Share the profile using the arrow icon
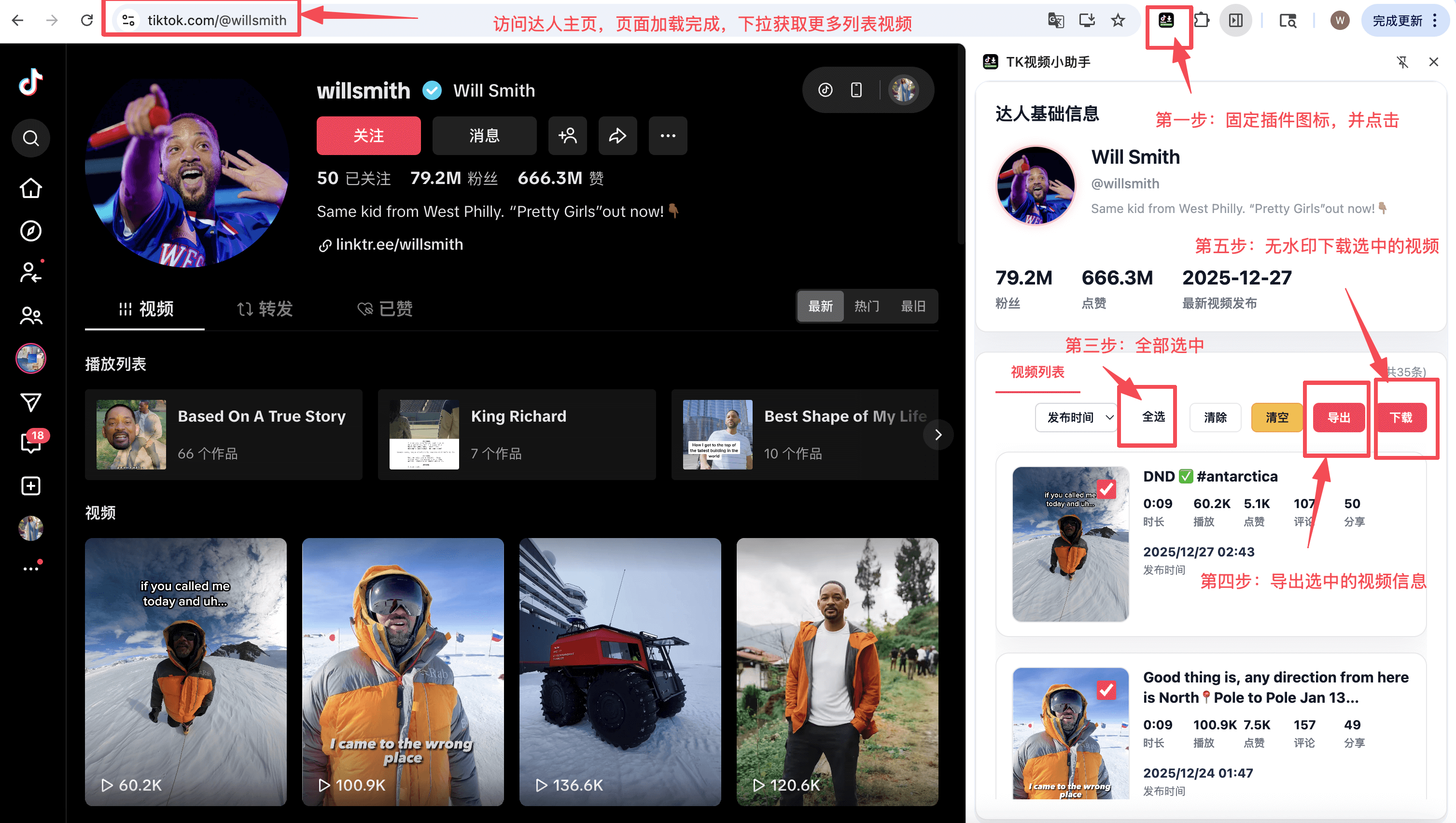 (x=617, y=136)
